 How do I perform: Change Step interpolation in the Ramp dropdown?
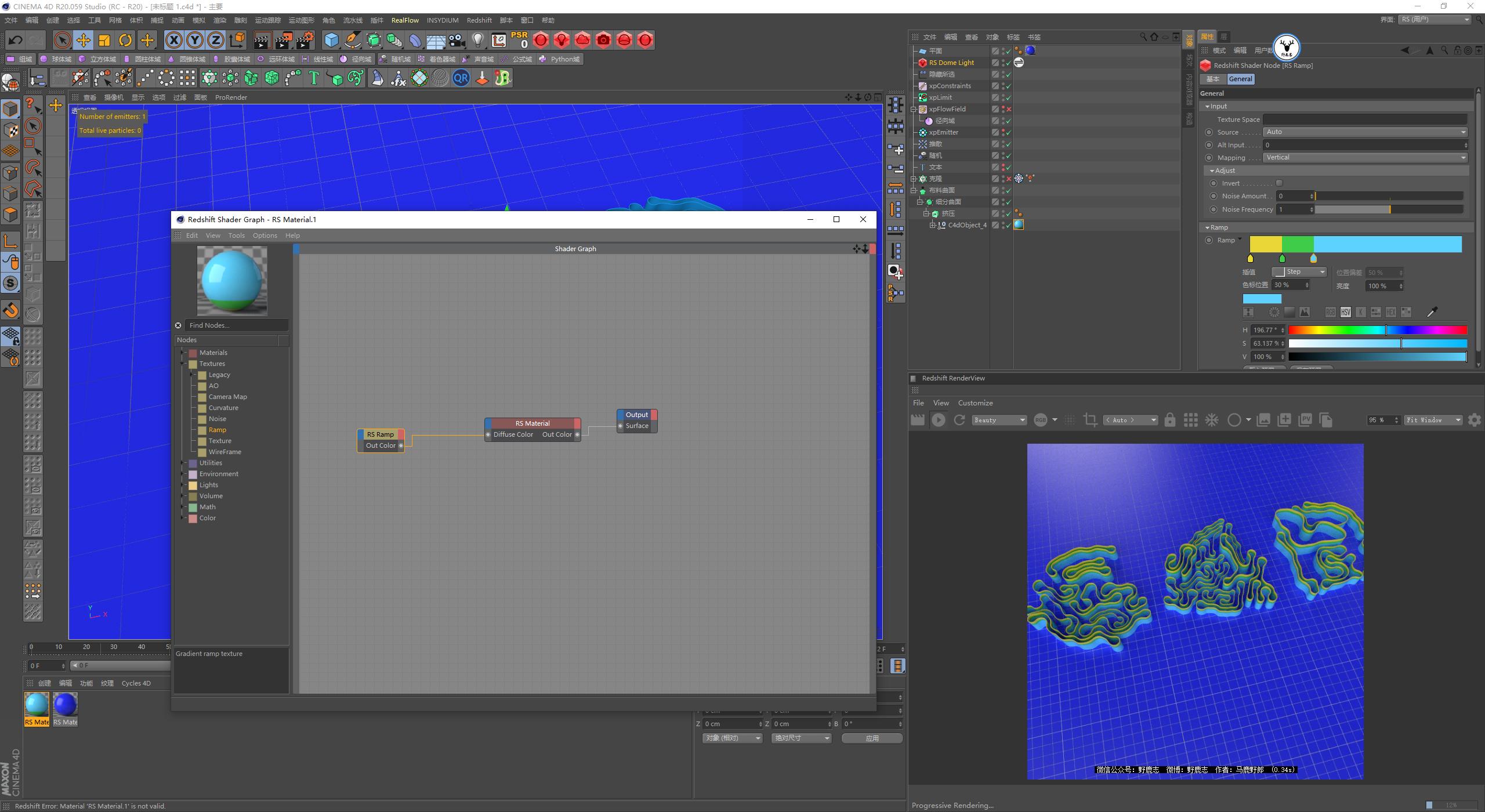[x=1299, y=271]
